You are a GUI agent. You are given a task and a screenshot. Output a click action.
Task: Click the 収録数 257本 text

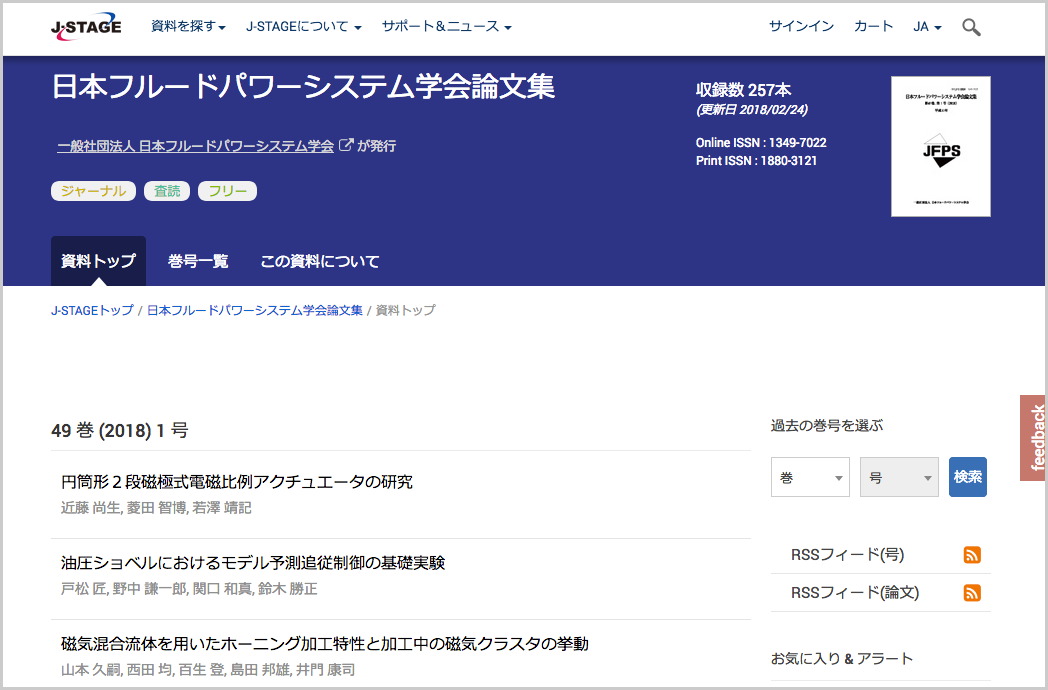click(x=743, y=90)
